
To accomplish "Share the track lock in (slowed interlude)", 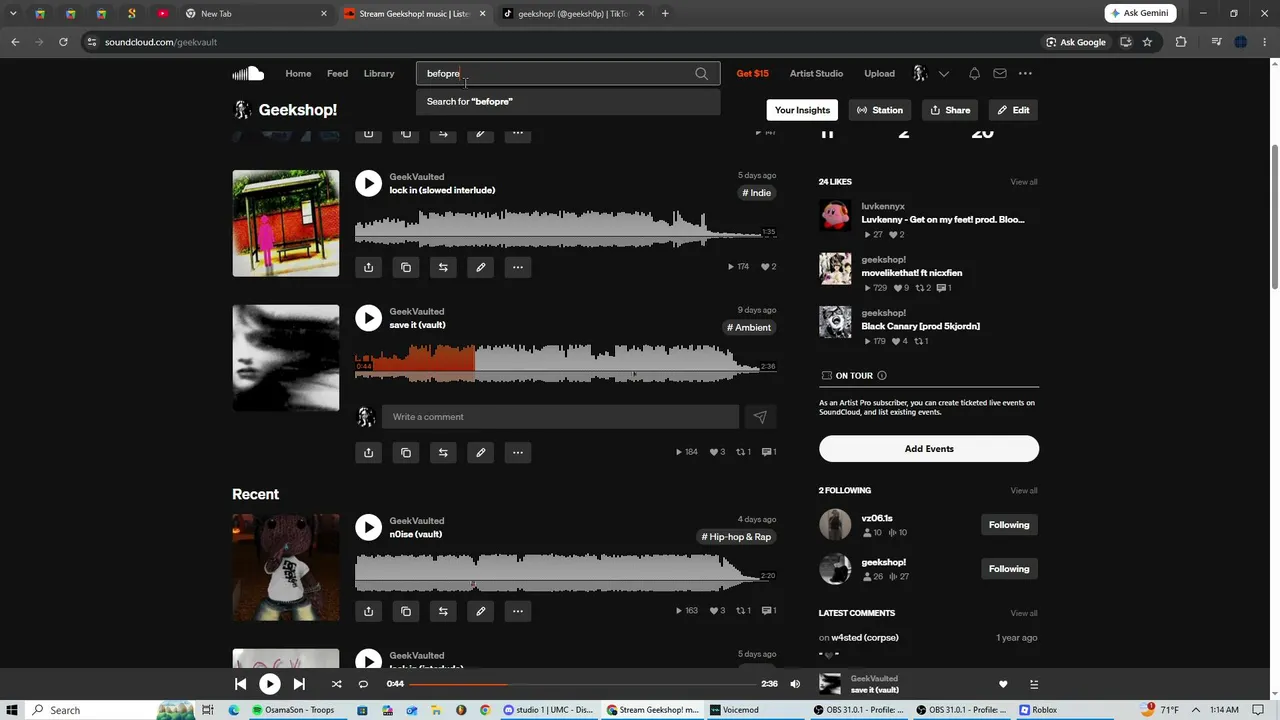I will [368, 267].
